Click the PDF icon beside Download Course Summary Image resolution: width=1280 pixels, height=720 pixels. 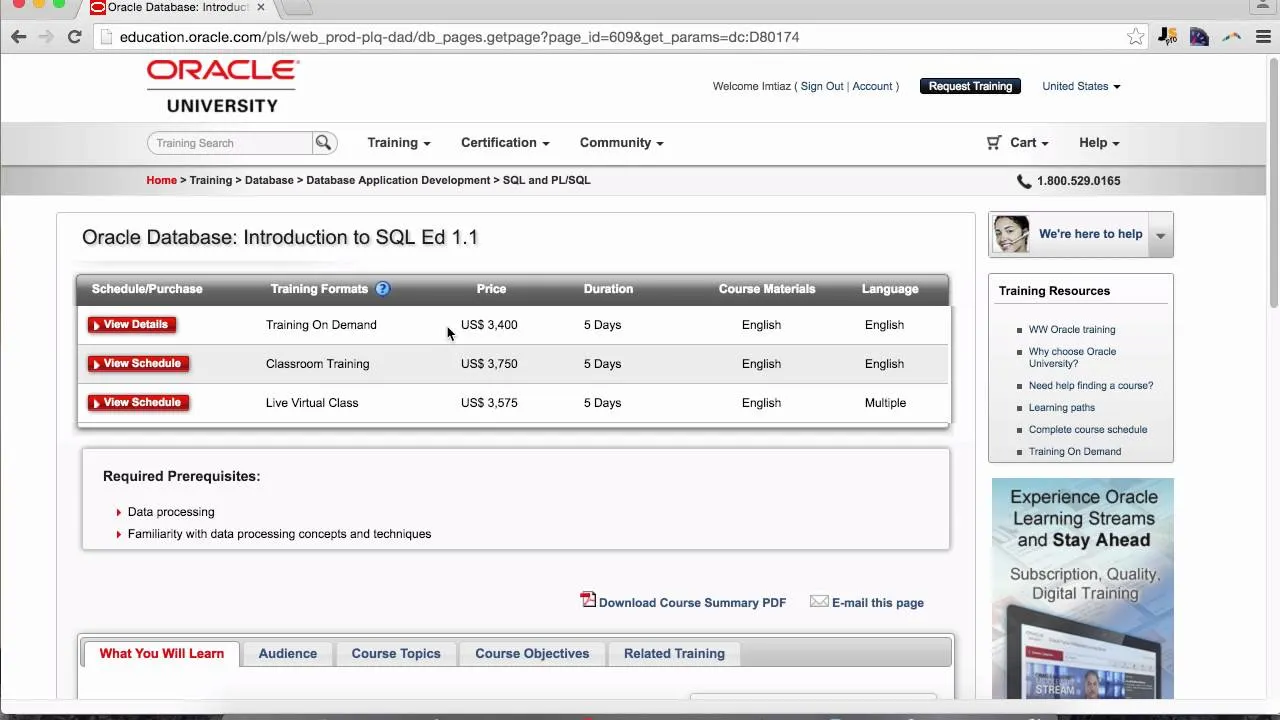pos(588,600)
